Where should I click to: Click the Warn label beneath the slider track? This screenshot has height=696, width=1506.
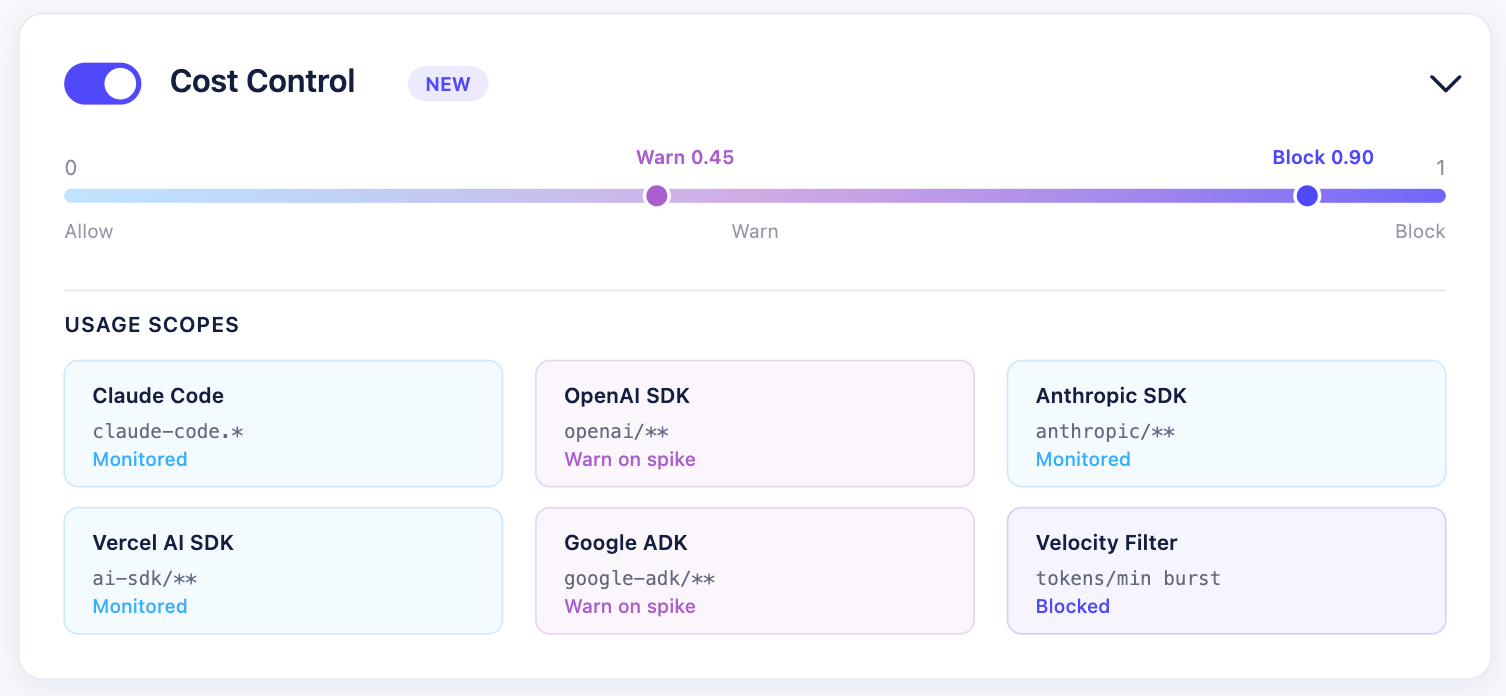click(x=755, y=231)
